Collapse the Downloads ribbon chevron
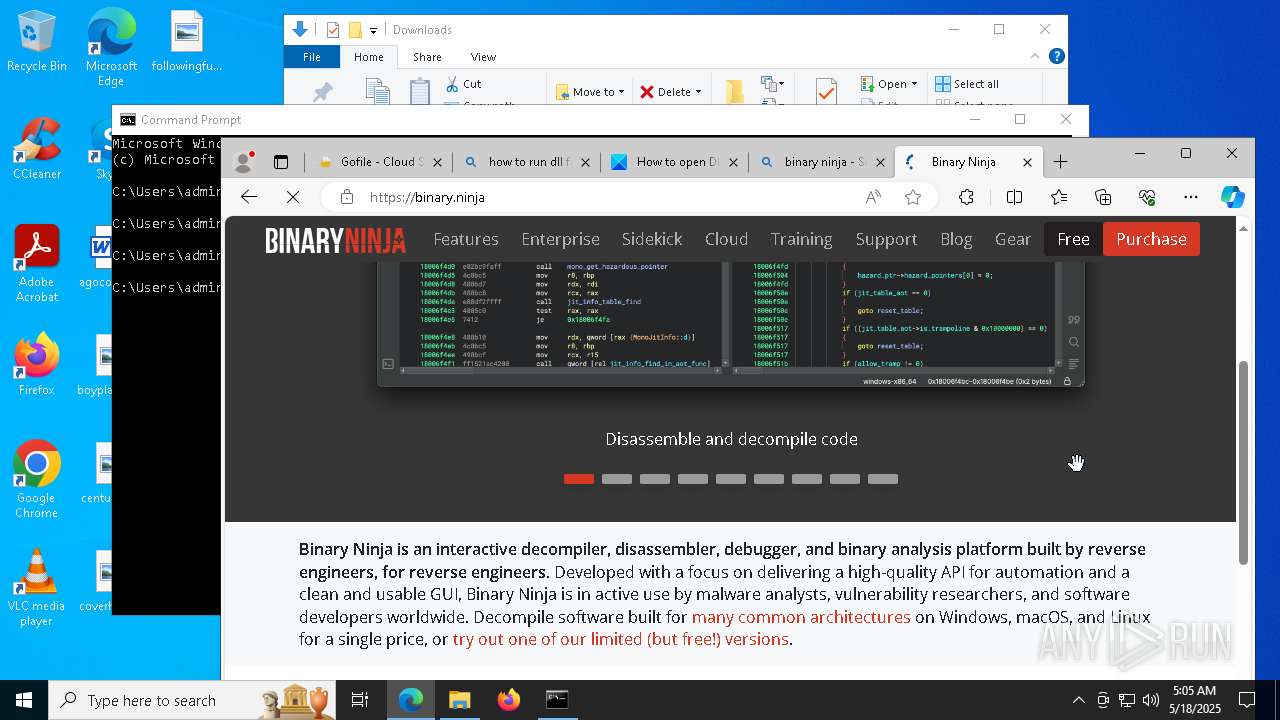The width and height of the screenshot is (1280, 720). click(x=1035, y=57)
